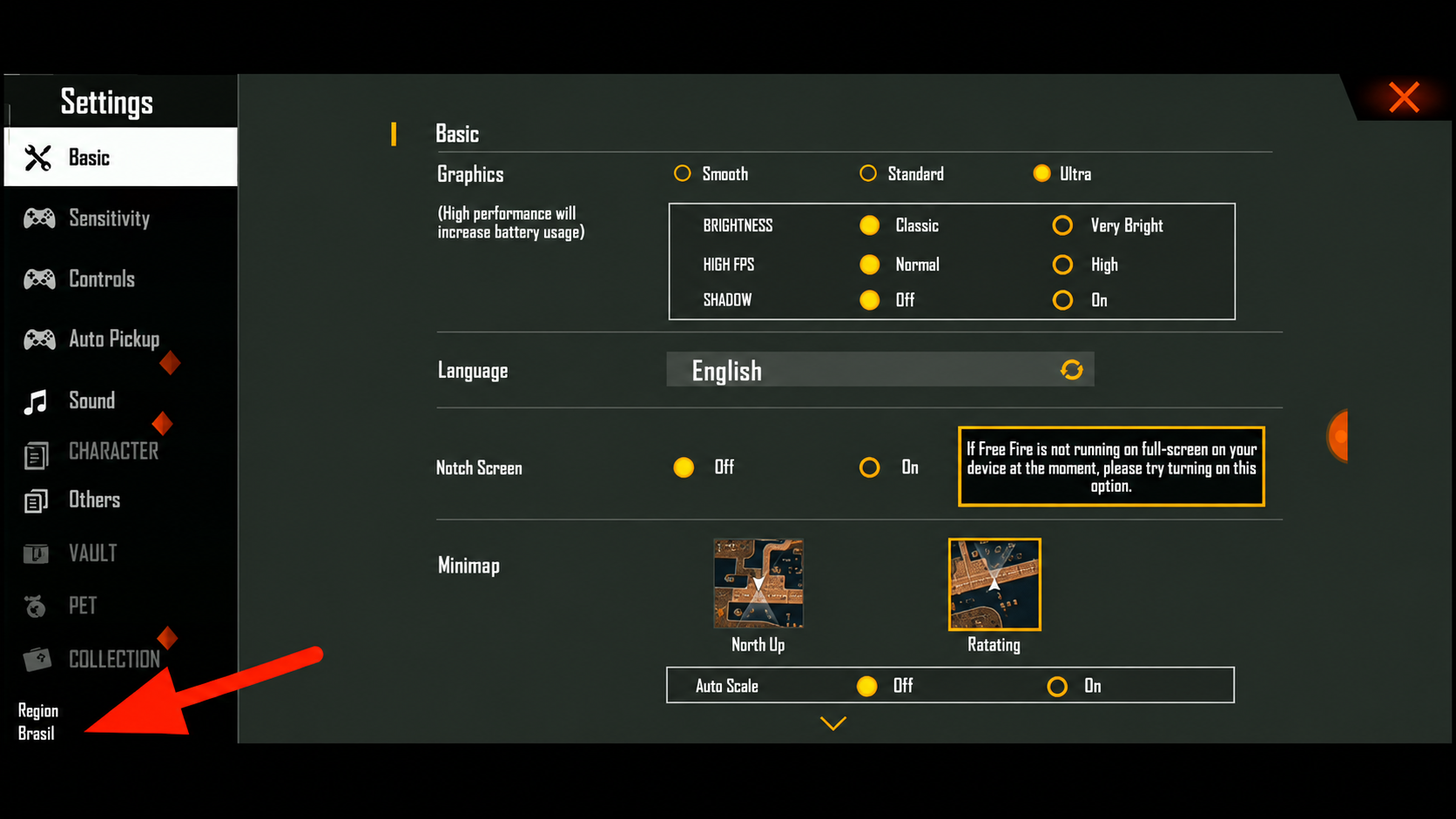Turn Shadow on

coord(1080,300)
